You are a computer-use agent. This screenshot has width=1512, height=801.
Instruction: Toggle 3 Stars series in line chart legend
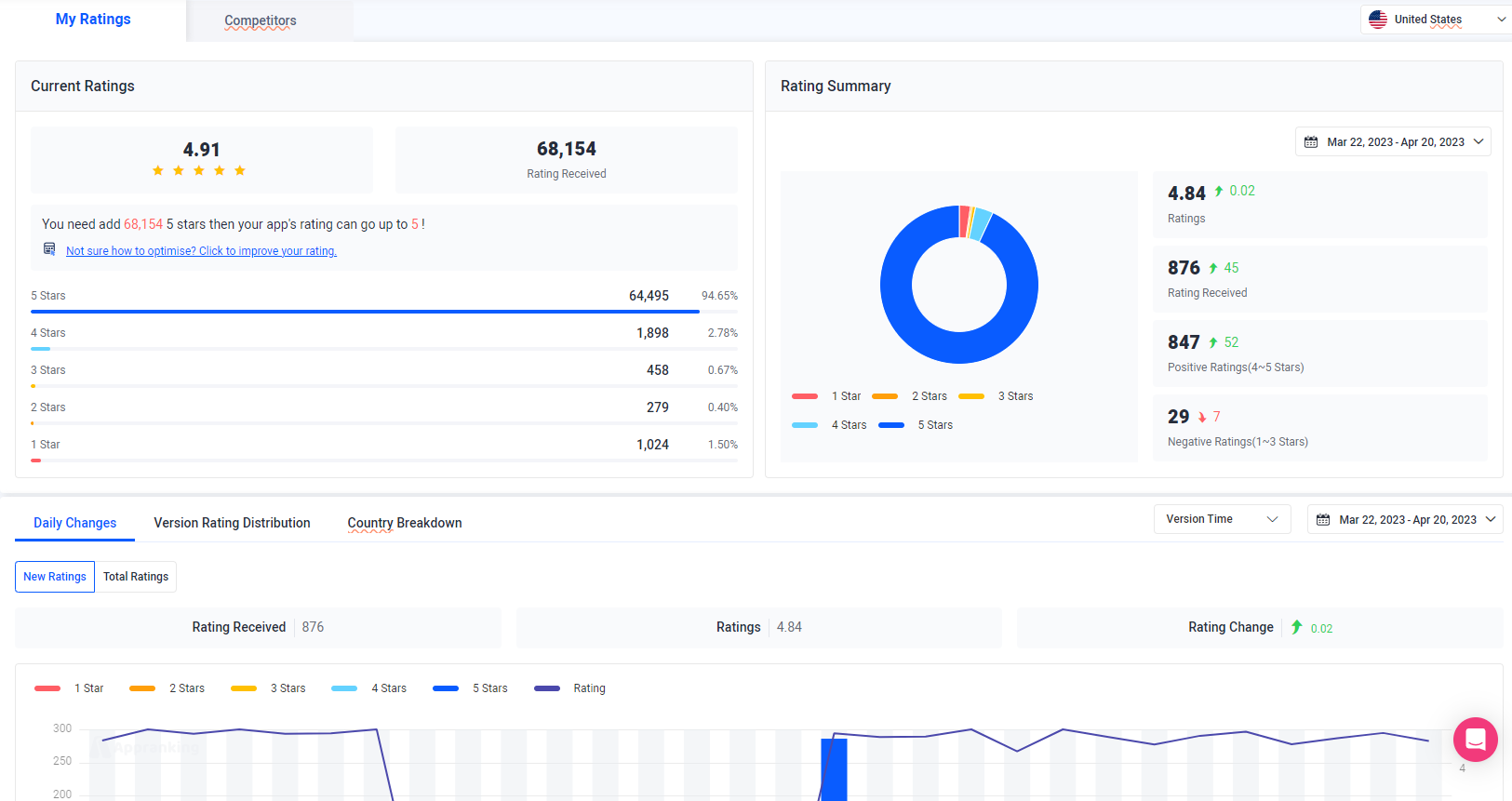pos(268,688)
